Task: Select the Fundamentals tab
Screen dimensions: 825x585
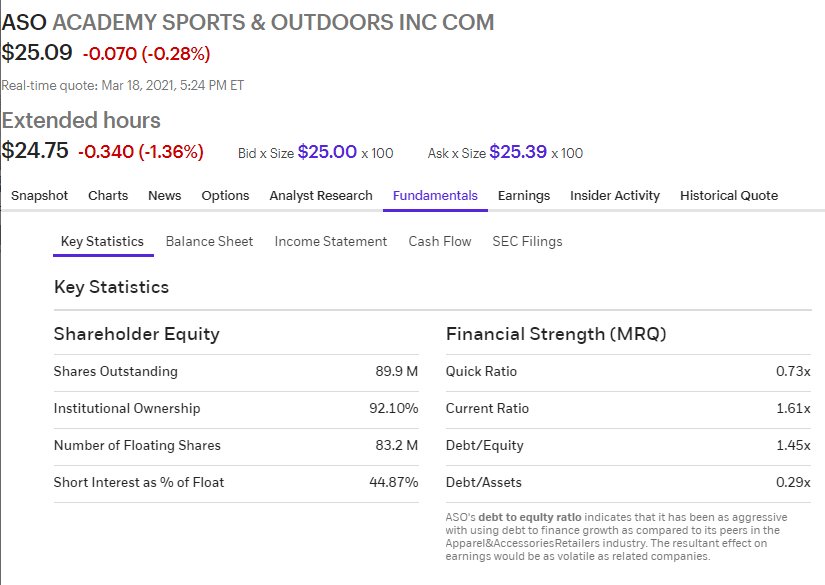Action: click(435, 196)
